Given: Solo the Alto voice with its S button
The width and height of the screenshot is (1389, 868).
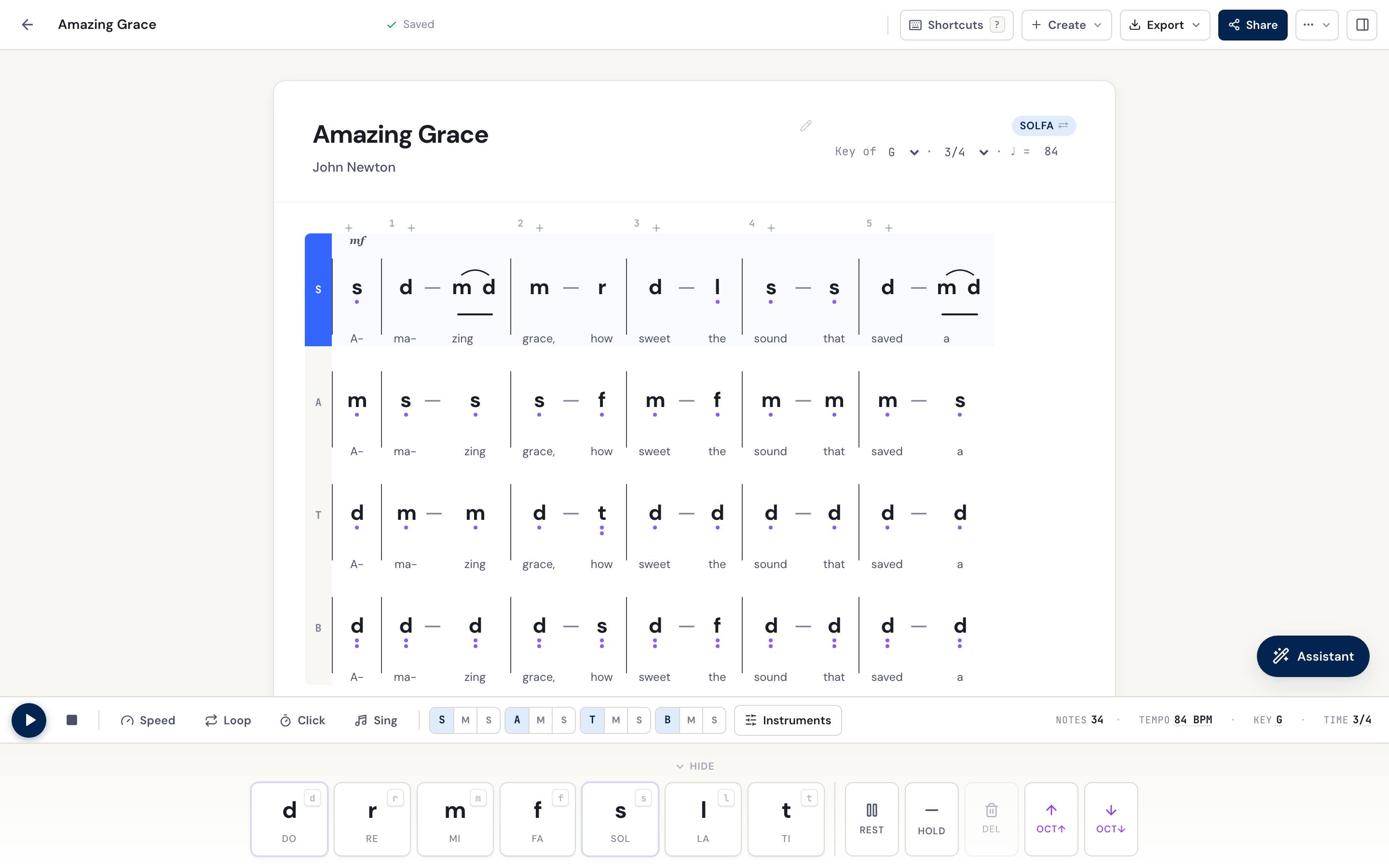Looking at the screenshot, I should pos(564,720).
